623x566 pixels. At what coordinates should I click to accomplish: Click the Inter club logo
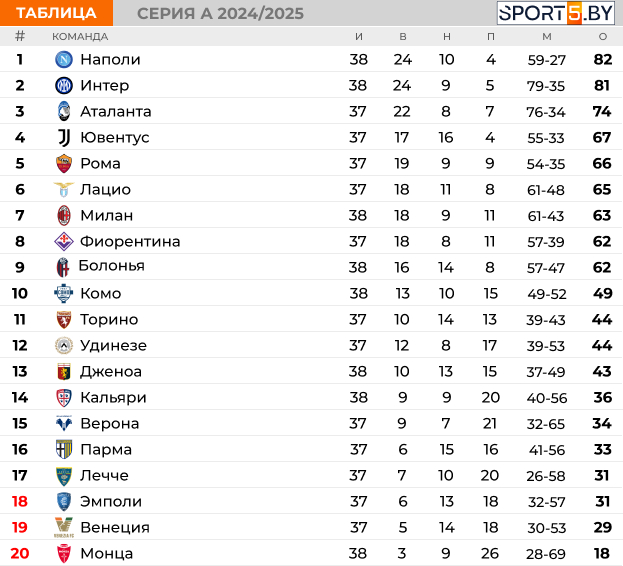point(64,85)
